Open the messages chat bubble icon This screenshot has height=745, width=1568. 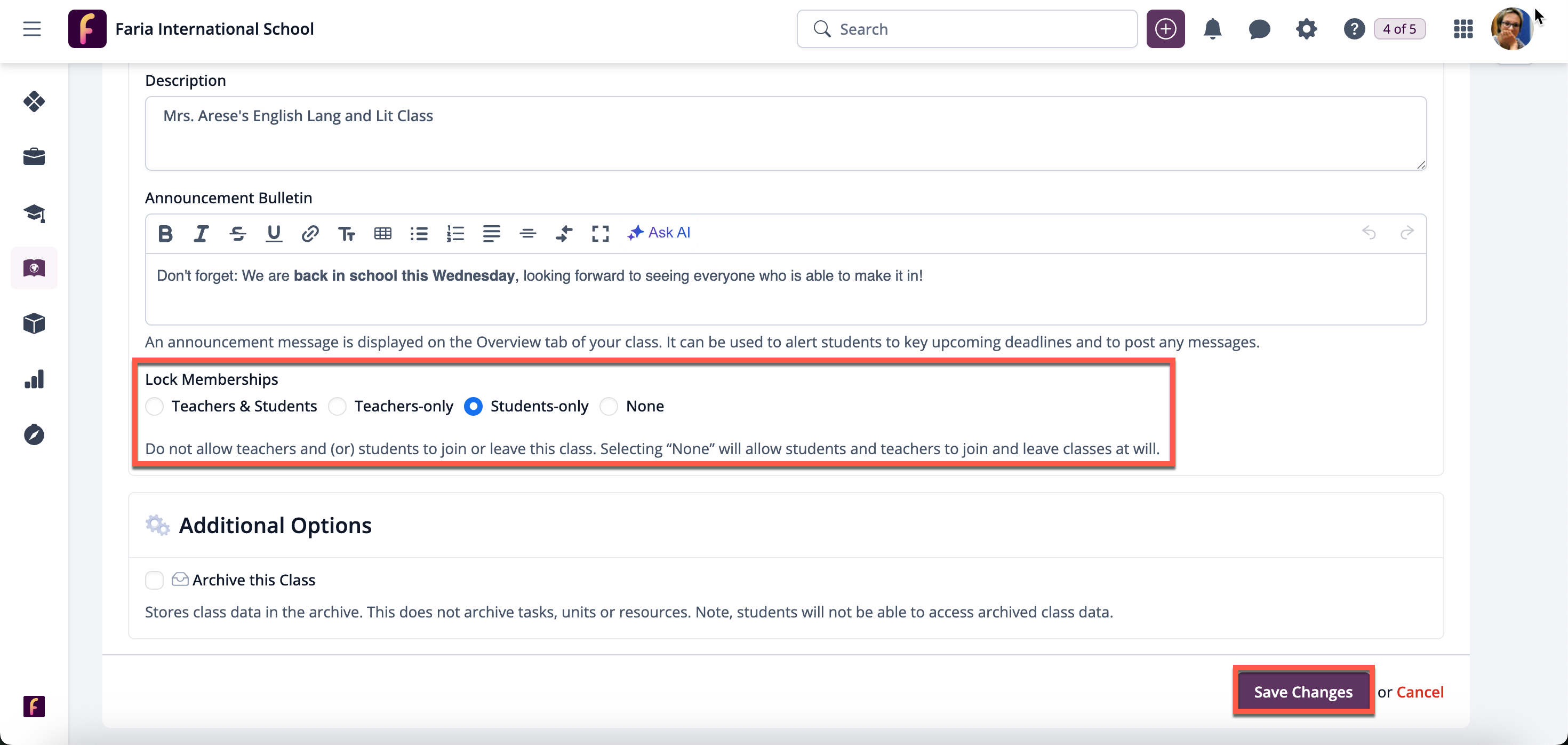tap(1259, 29)
